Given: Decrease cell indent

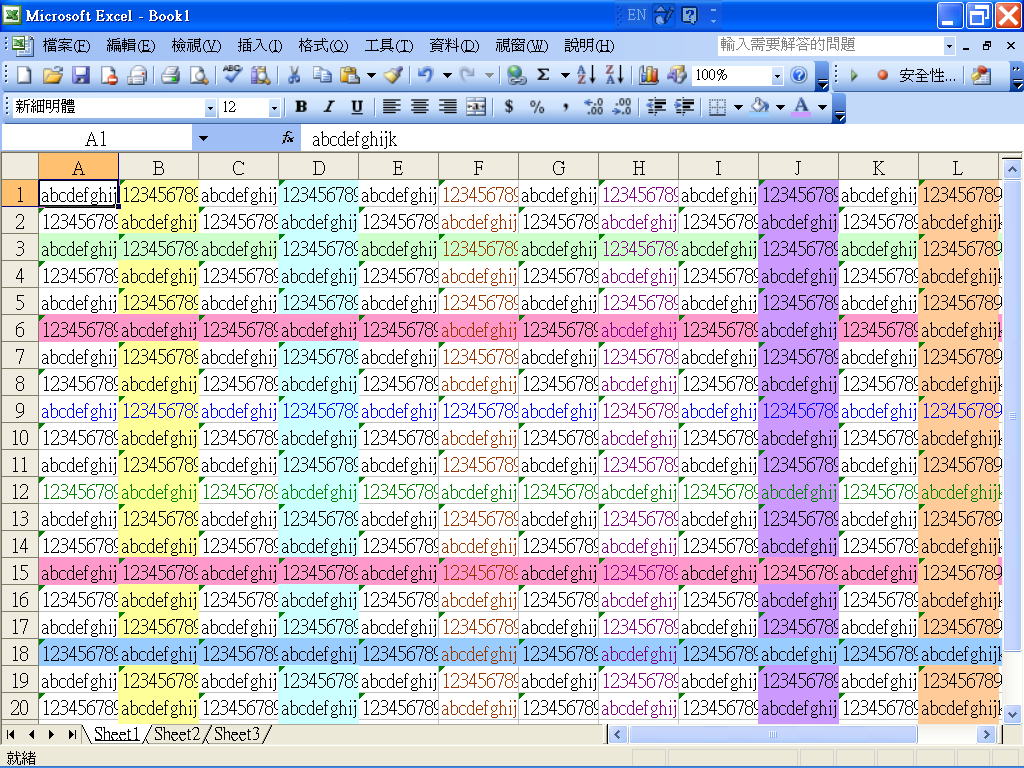Looking at the screenshot, I should point(656,107).
